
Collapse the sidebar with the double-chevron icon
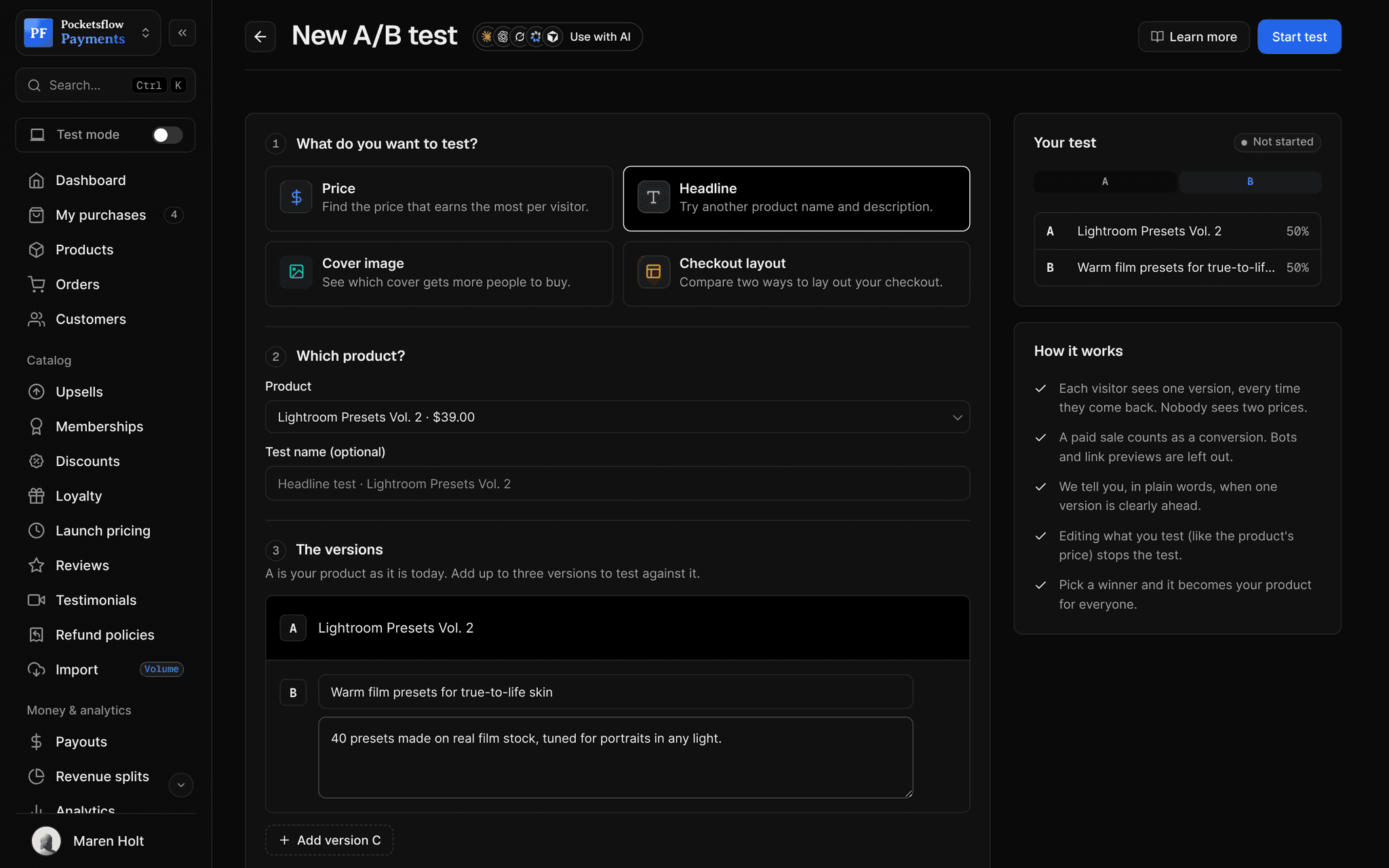[x=182, y=33]
